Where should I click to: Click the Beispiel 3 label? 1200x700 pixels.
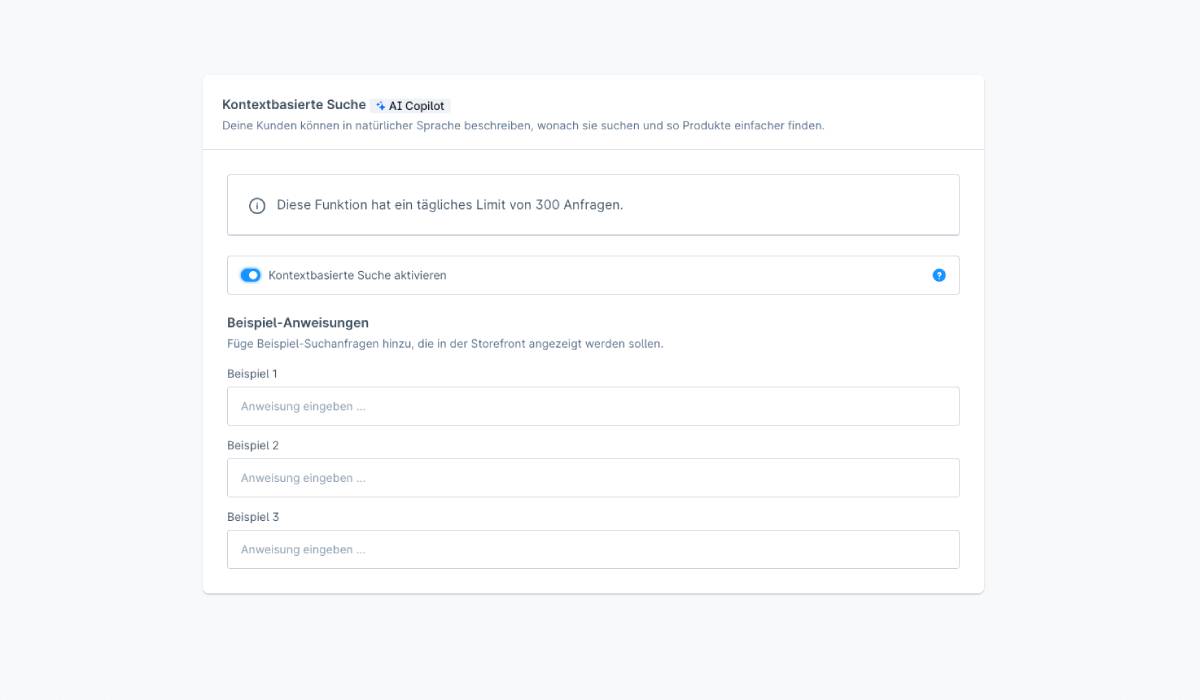click(253, 517)
